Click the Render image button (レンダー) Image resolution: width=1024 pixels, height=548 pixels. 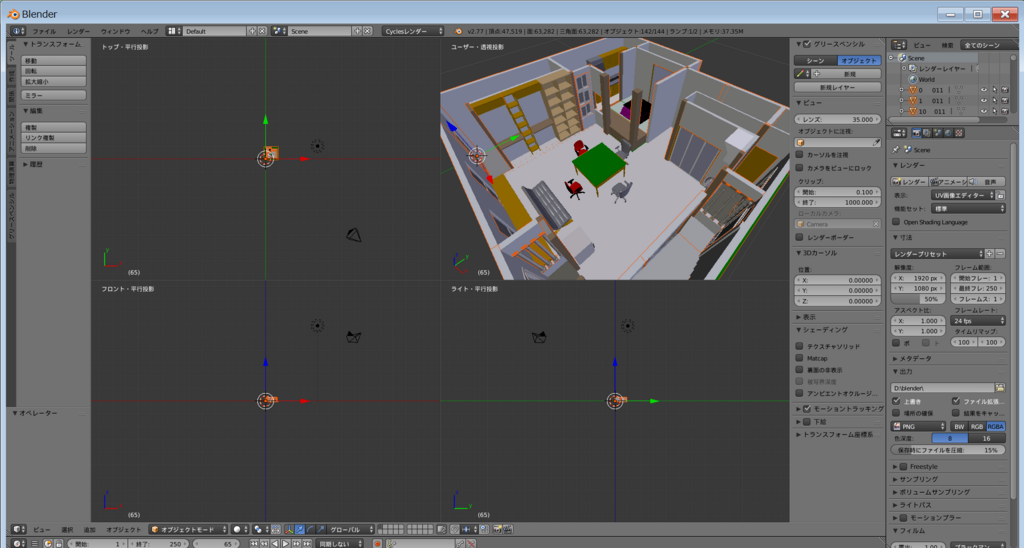(x=909, y=182)
